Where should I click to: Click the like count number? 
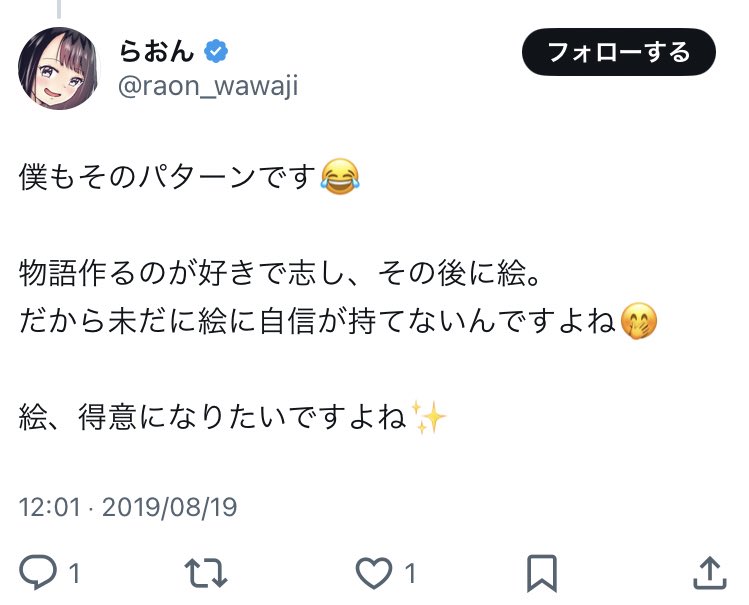410,574
